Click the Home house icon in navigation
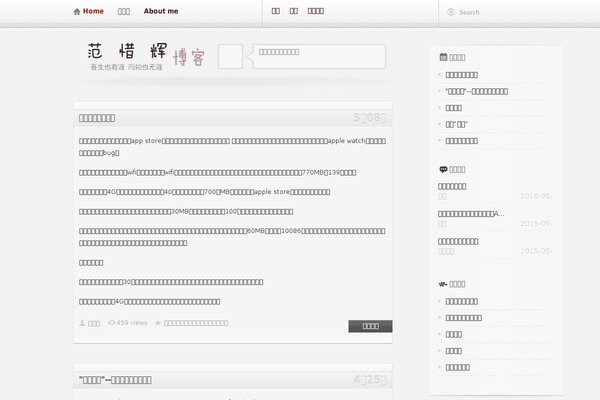The image size is (600, 400). pyautogui.click(x=77, y=12)
